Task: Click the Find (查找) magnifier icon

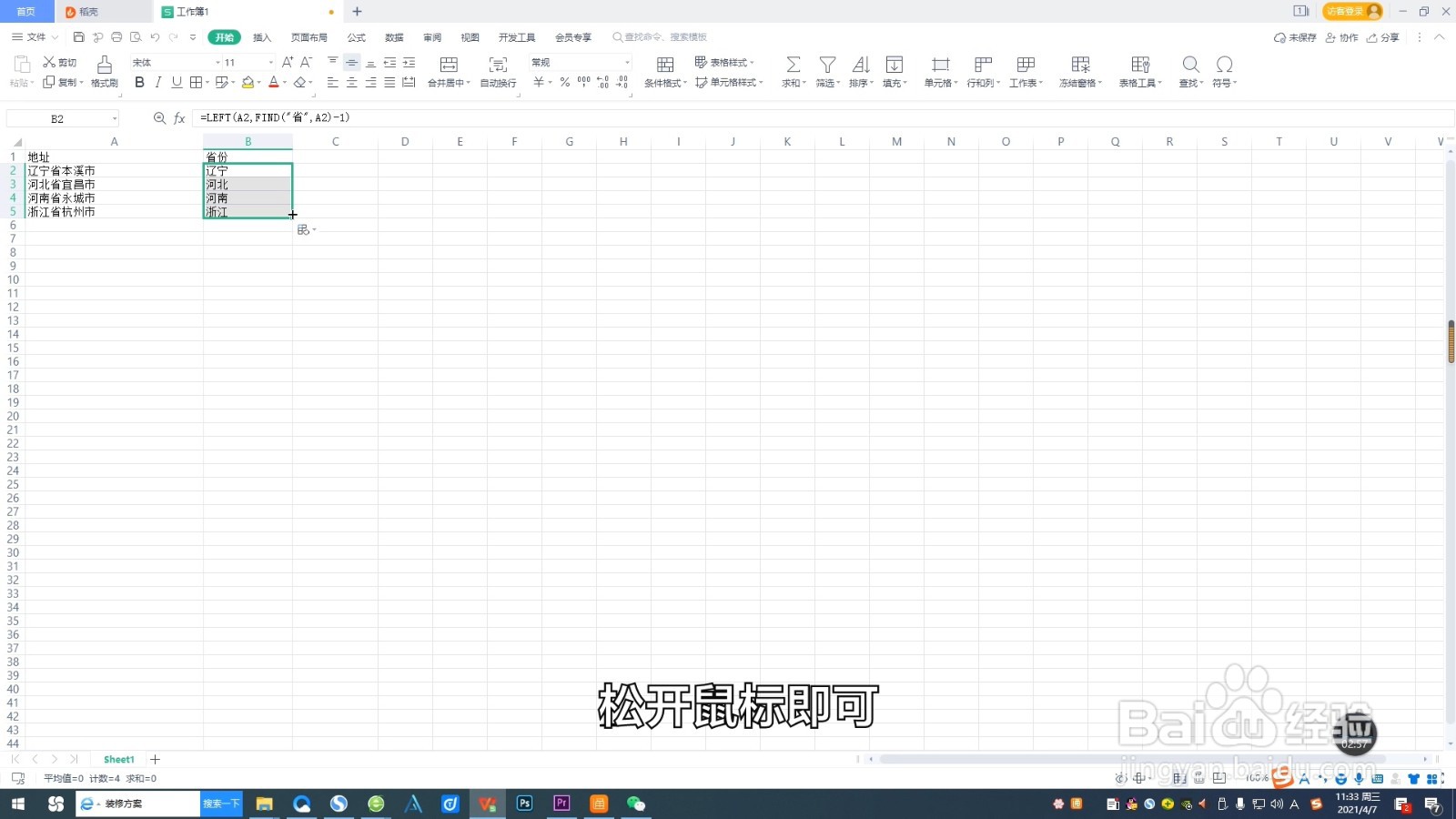Action: 1190,65
